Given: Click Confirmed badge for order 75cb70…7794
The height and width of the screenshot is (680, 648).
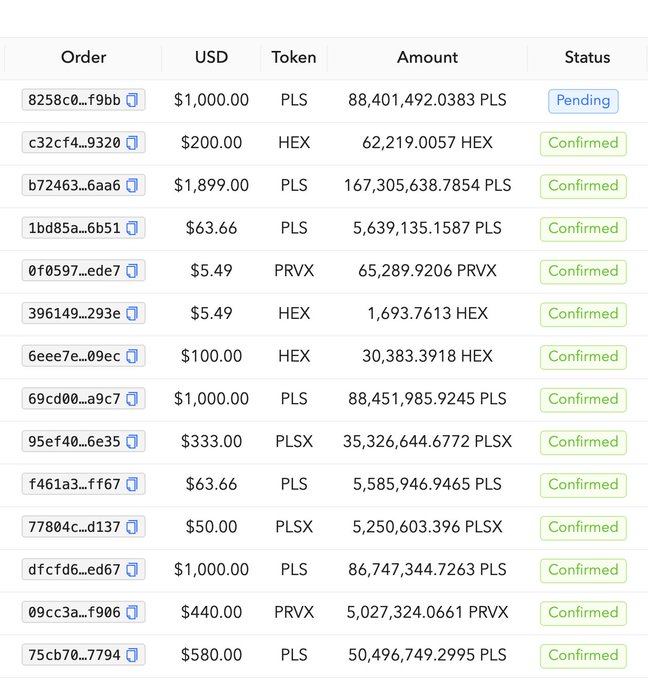Looking at the screenshot, I should 583,656.
